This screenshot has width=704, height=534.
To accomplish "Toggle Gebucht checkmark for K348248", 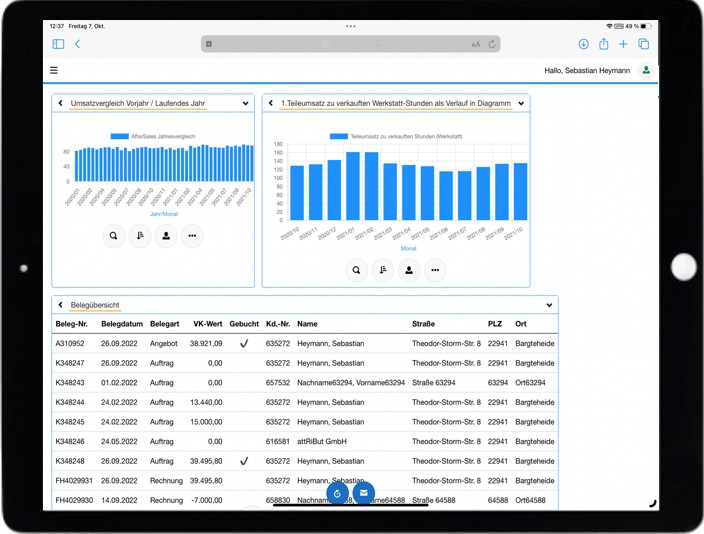I will point(243,462).
